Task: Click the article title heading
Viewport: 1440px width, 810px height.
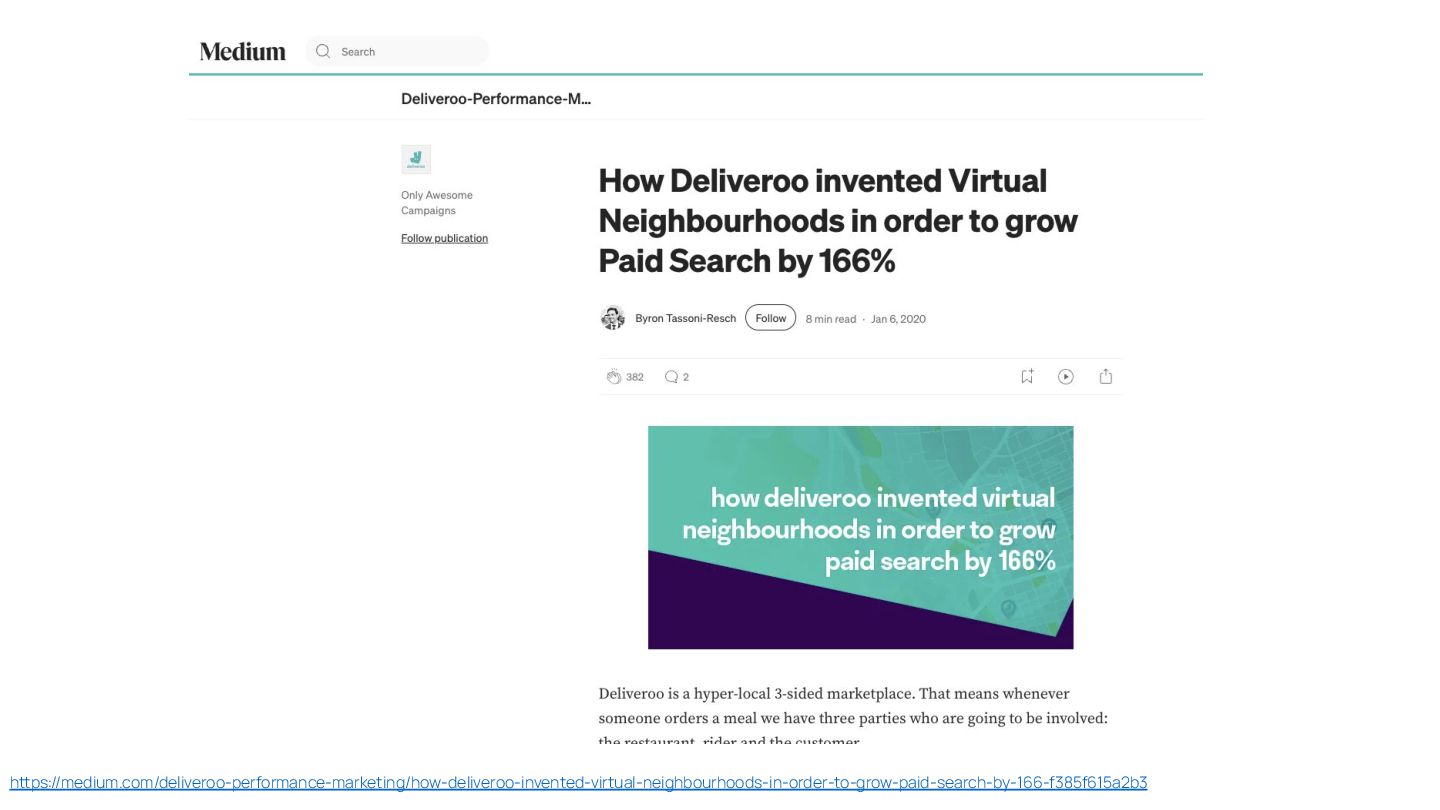Action: [838, 220]
